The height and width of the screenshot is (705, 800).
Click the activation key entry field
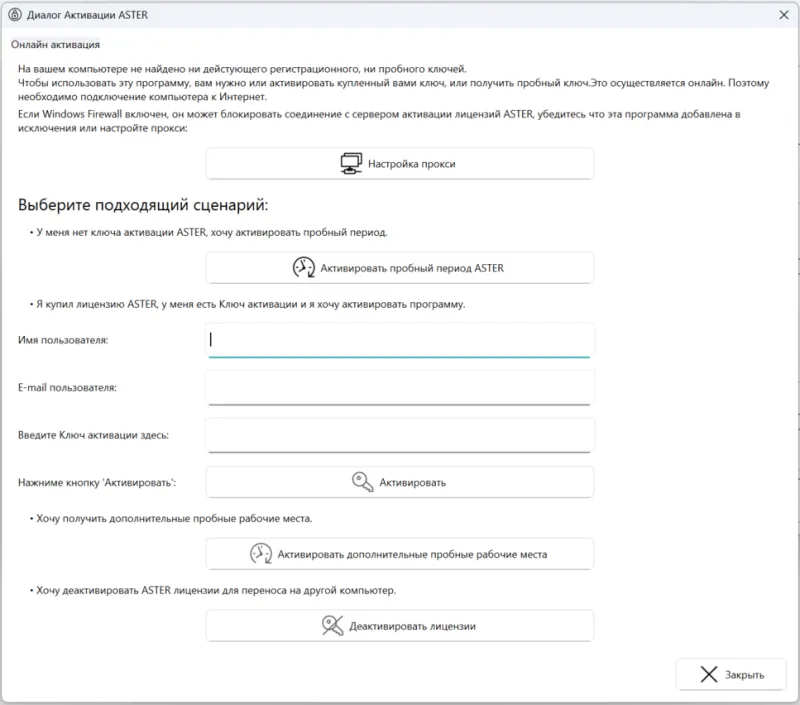click(400, 435)
